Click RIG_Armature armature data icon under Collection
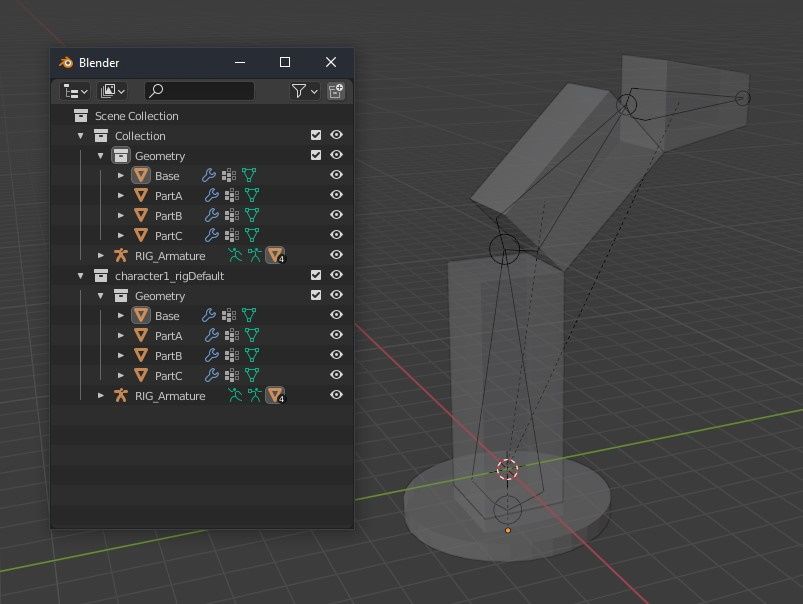The width and height of the screenshot is (803, 604). 255,255
